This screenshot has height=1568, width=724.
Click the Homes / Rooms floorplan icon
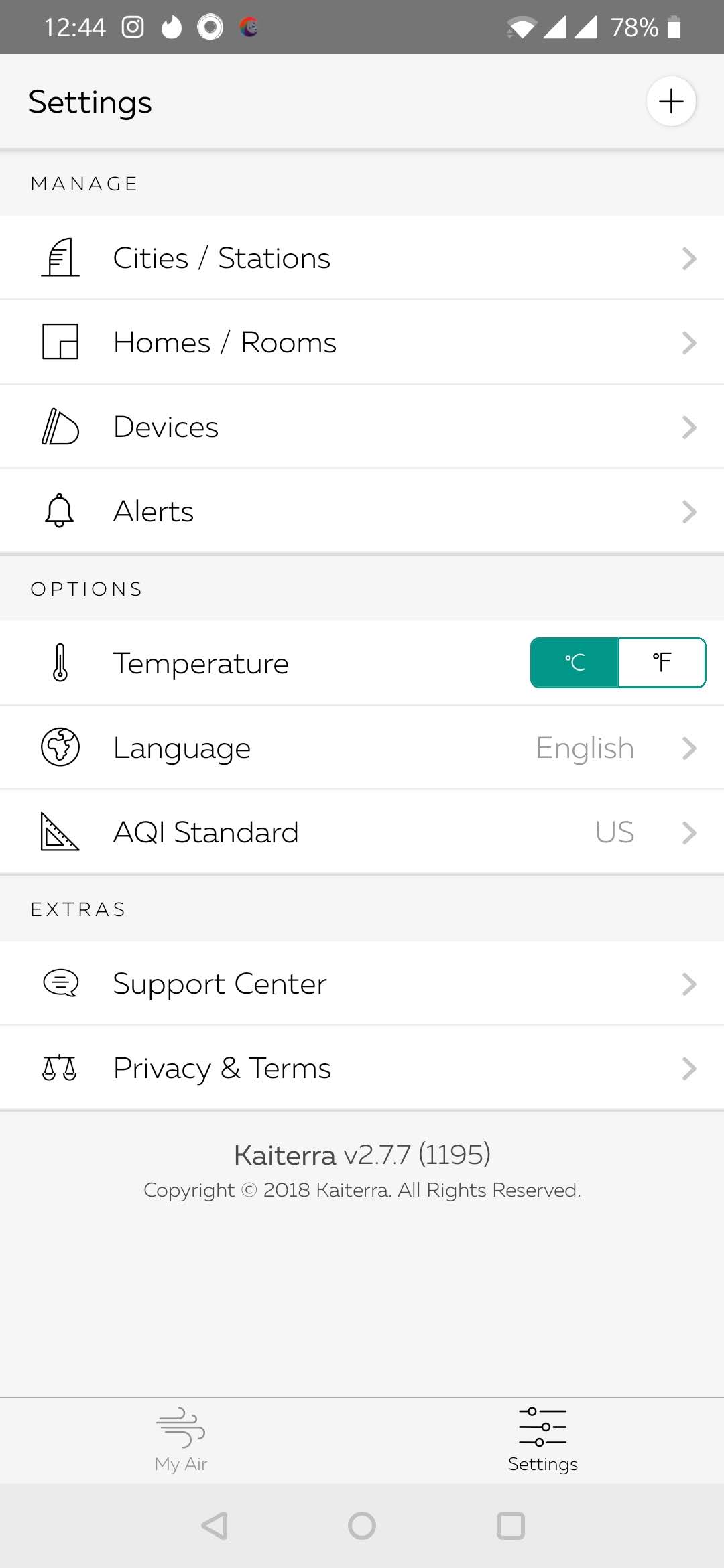coord(60,342)
